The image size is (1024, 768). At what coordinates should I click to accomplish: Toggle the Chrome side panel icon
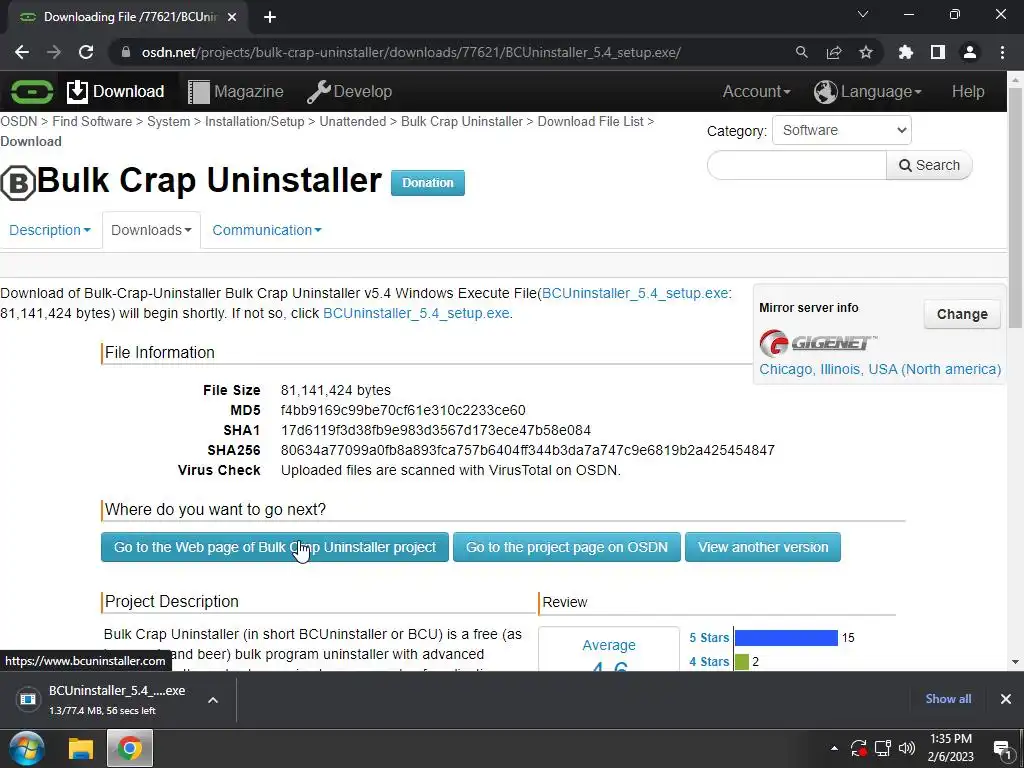click(x=938, y=52)
